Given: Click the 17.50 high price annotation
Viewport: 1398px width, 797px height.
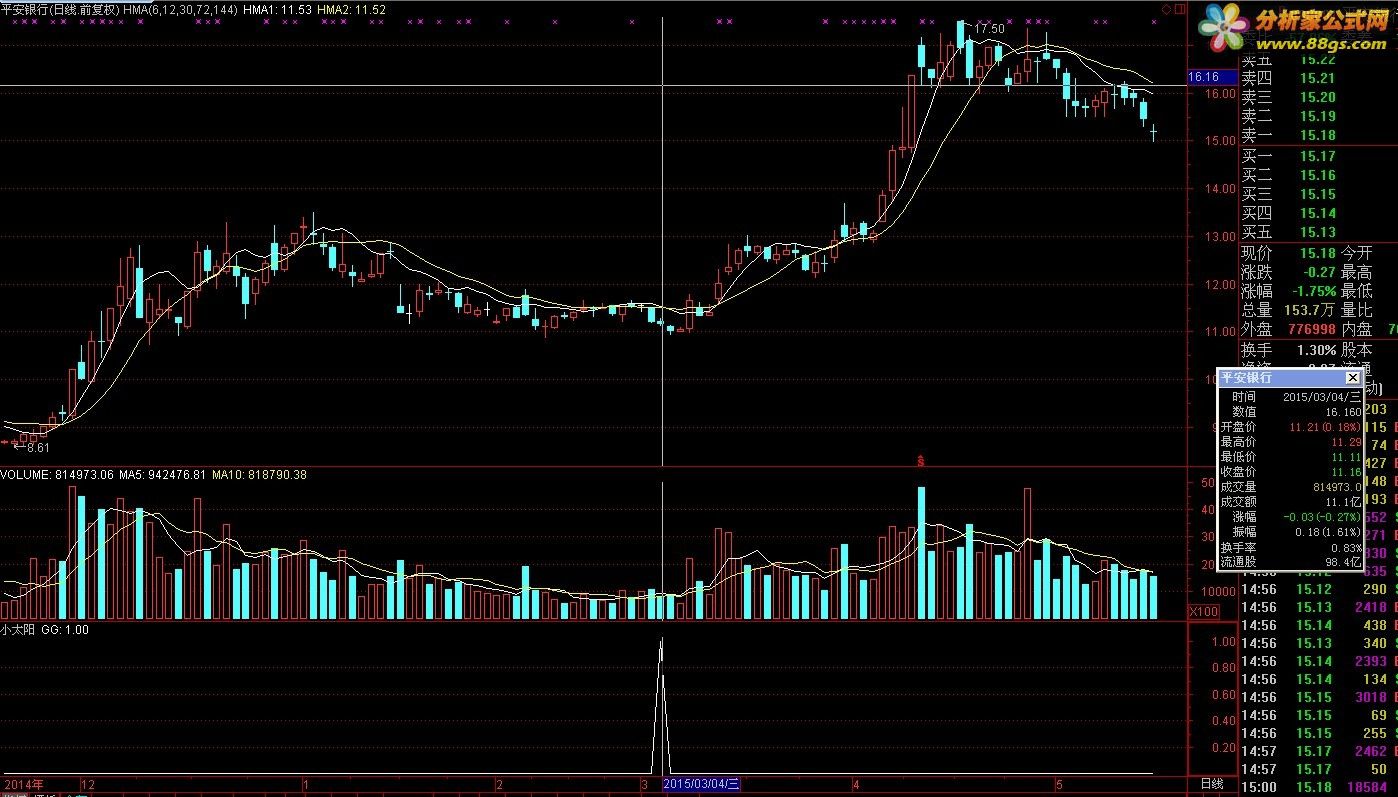Looking at the screenshot, I should click(989, 29).
